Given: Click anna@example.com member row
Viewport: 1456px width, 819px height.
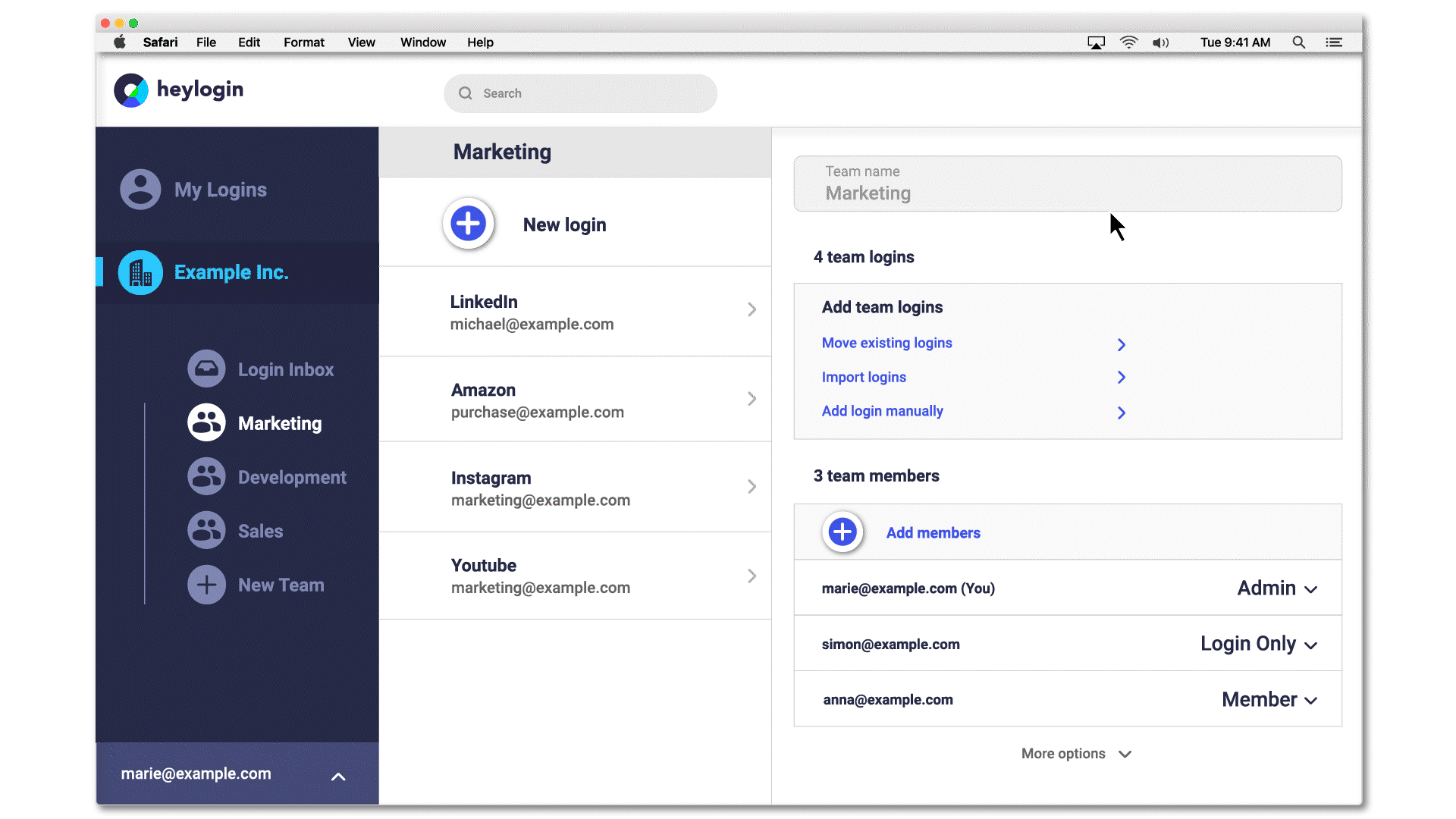Looking at the screenshot, I should pyautogui.click(x=1068, y=699).
